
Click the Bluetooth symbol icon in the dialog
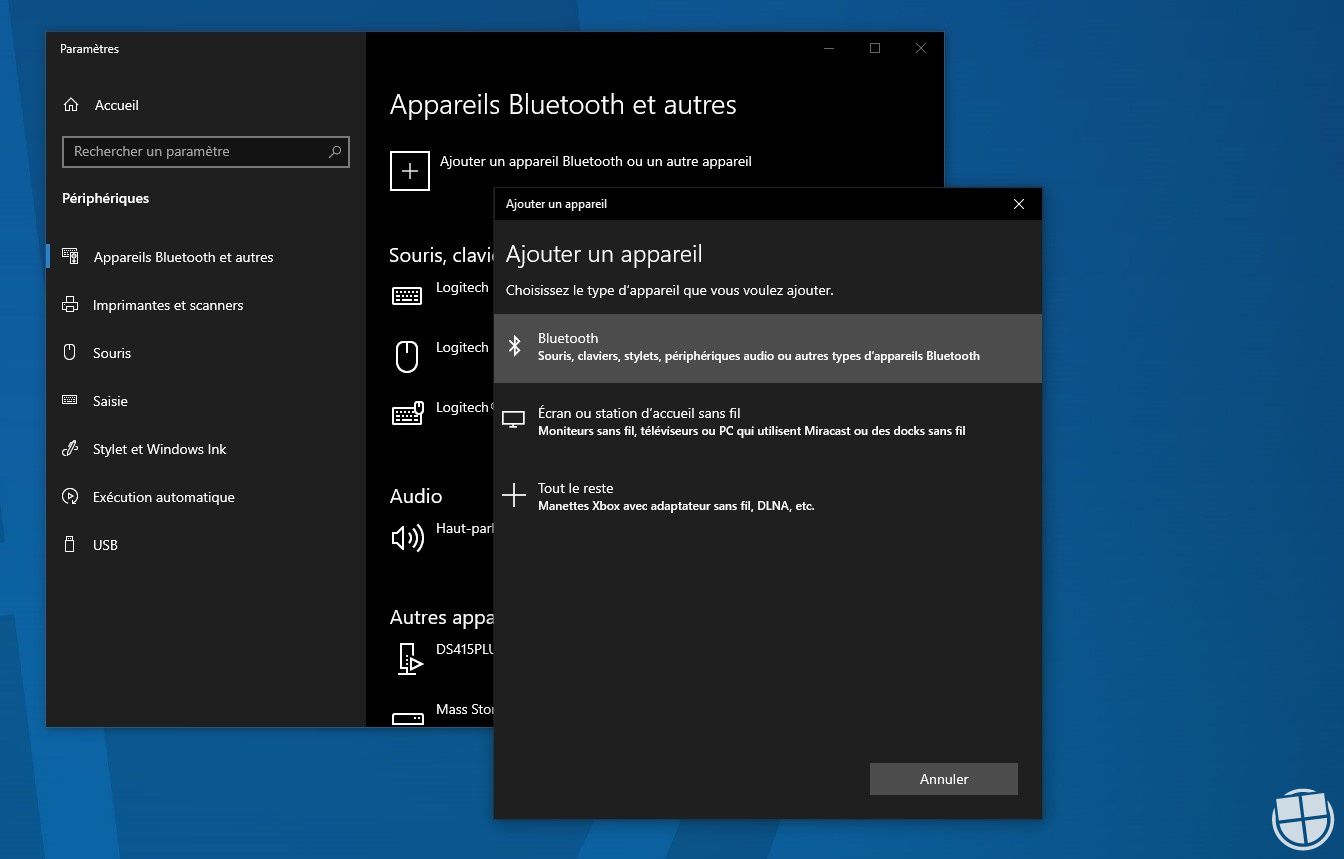pyautogui.click(x=514, y=346)
